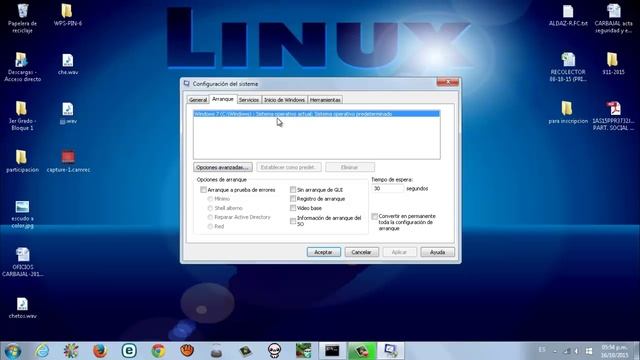This screenshot has height=360, width=640.
Task: Click the white panda-face taskbar icon
Action: 274,351
